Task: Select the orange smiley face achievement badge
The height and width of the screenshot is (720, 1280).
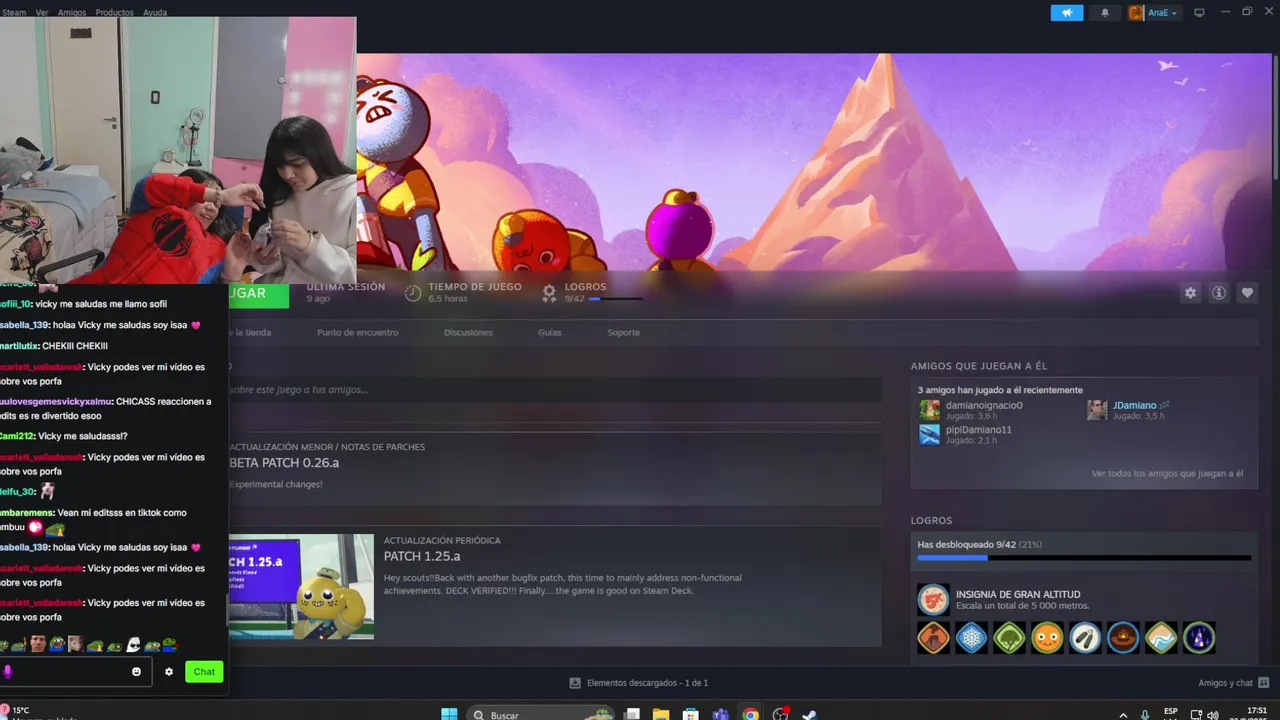Action: coord(1047,637)
